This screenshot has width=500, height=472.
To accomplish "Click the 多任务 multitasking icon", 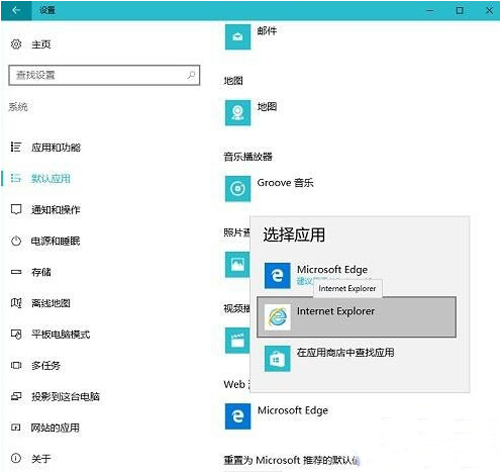I will coord(16,365).
